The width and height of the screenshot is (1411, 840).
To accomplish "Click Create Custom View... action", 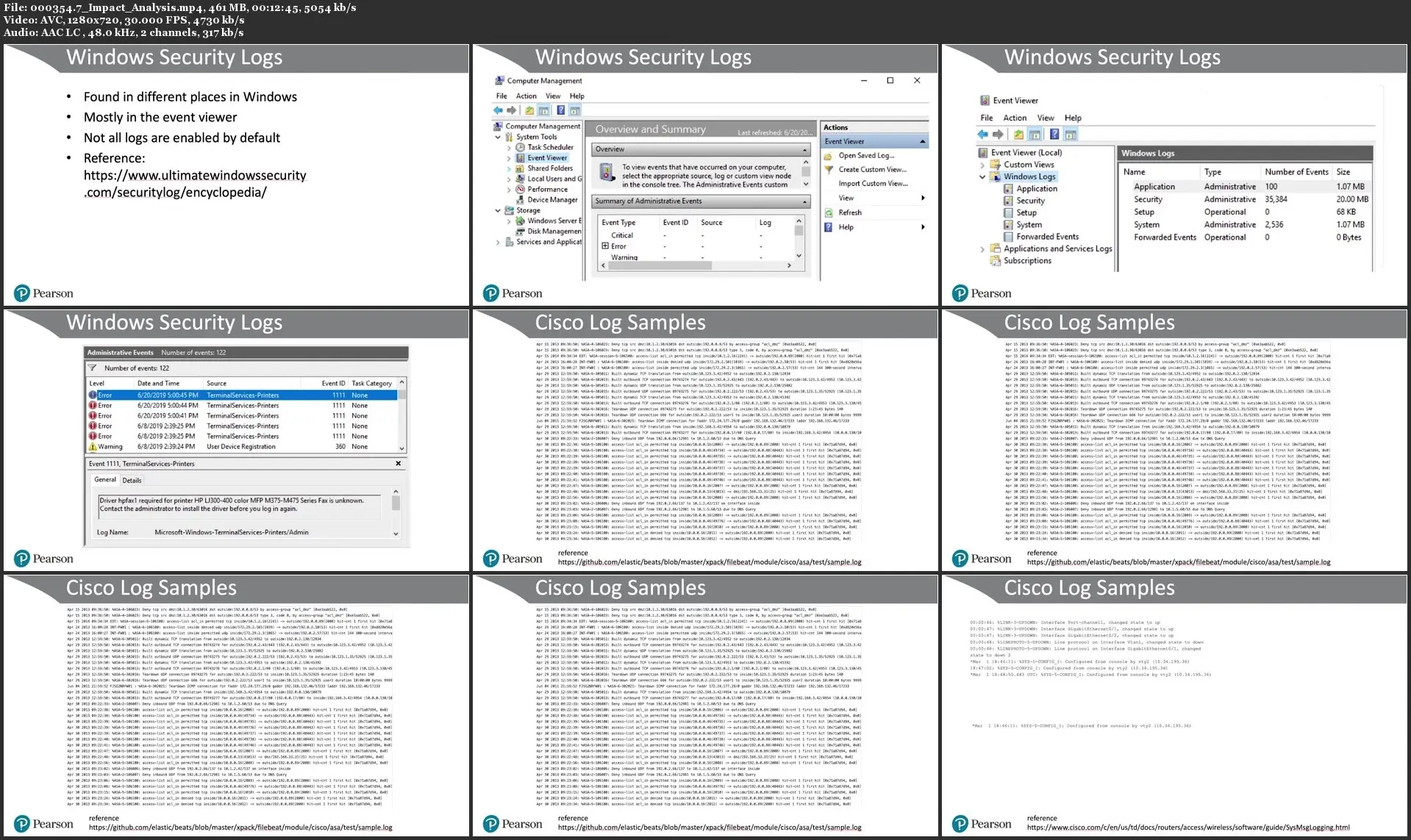I will (x=872, y=169).
